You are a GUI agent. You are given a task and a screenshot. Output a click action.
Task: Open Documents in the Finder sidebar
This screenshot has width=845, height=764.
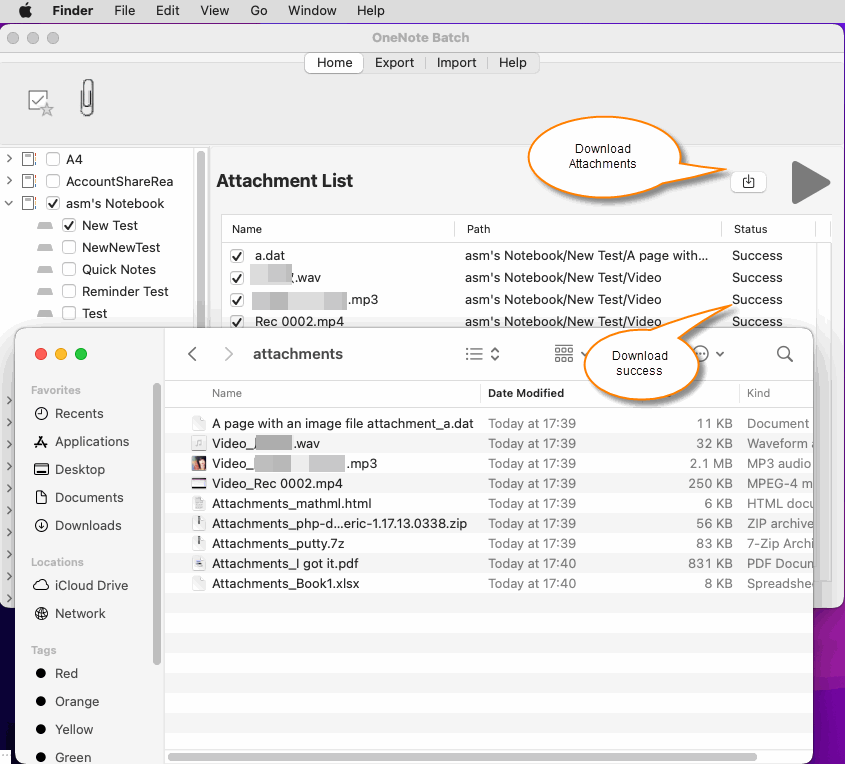(79, 497)
